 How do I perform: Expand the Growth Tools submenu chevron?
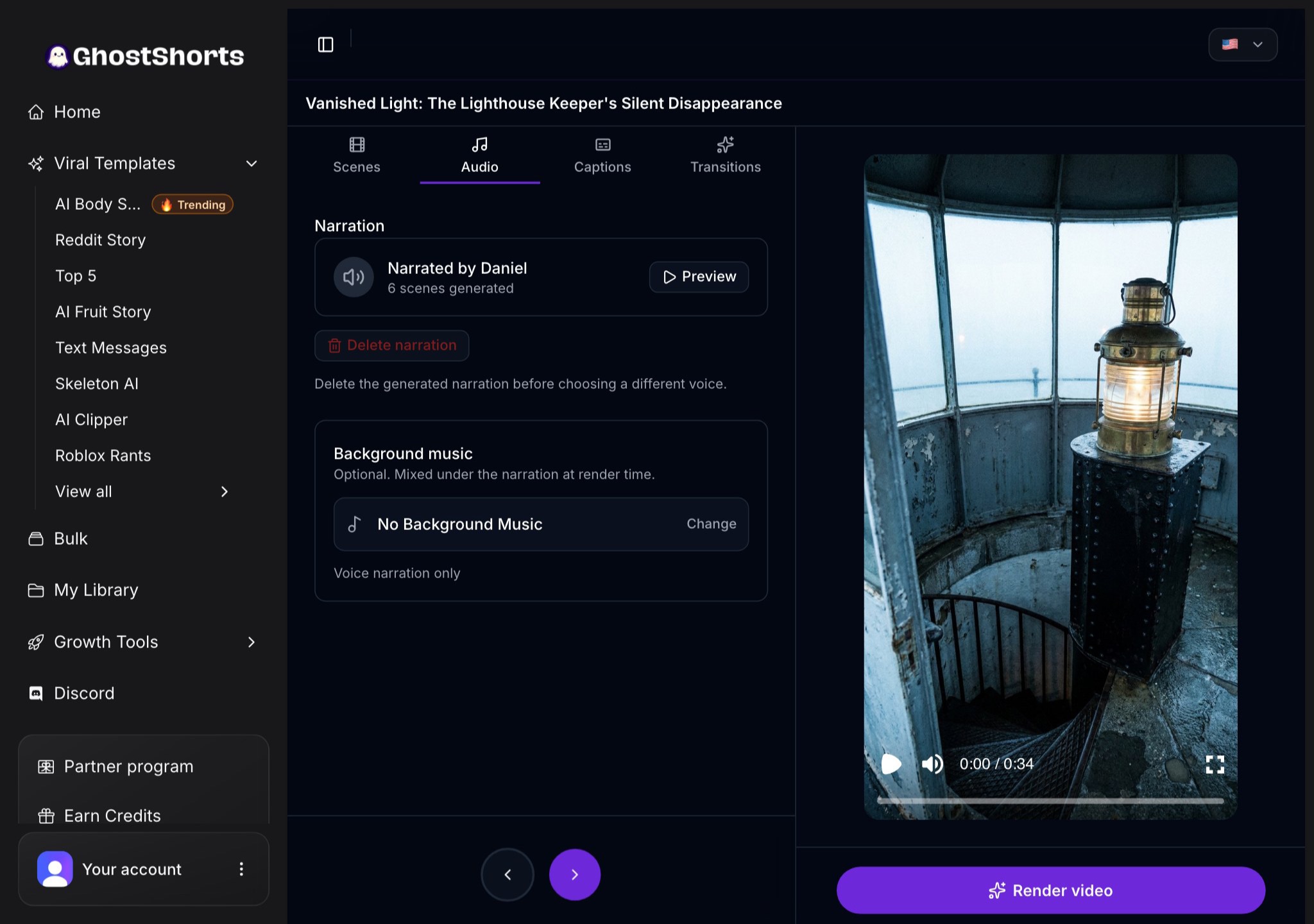tap(252, 642)
